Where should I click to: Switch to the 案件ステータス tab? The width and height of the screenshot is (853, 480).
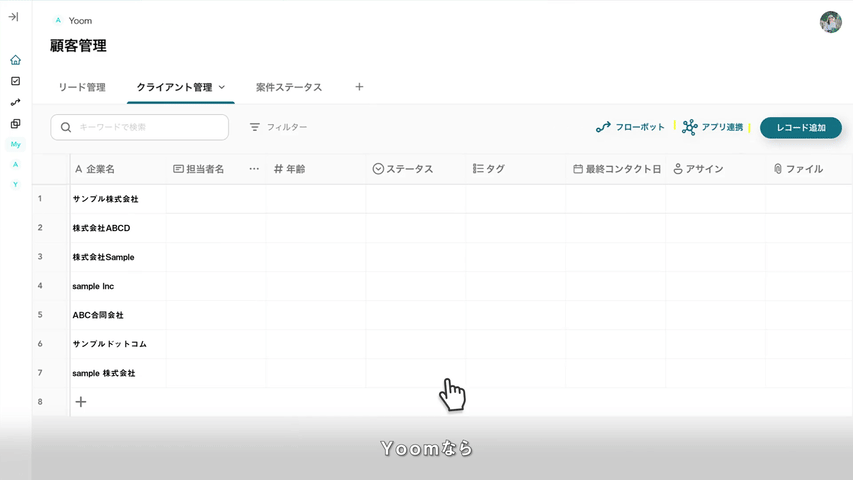[x=289, y=88]
